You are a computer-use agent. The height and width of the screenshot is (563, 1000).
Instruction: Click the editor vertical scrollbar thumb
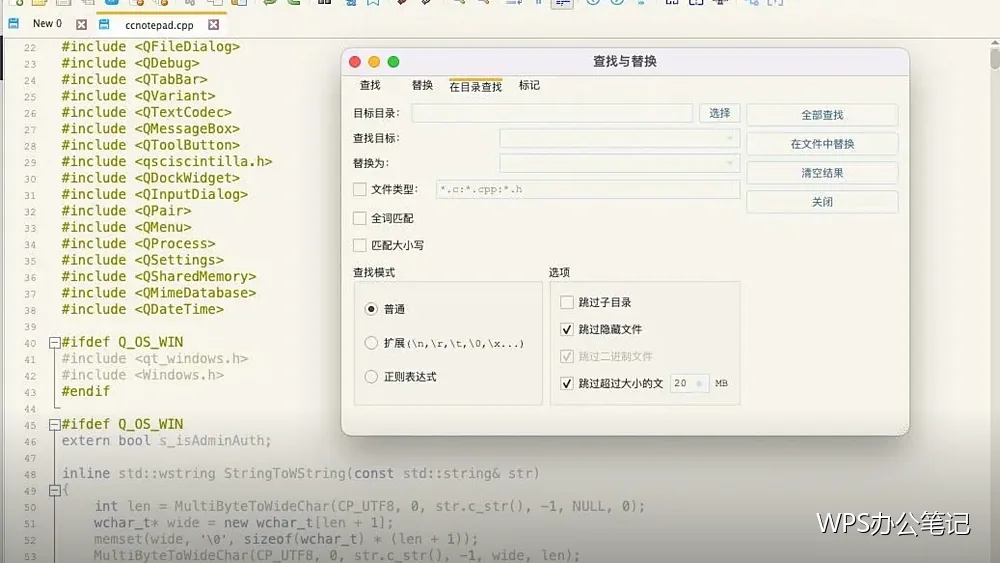click(995, 59)
